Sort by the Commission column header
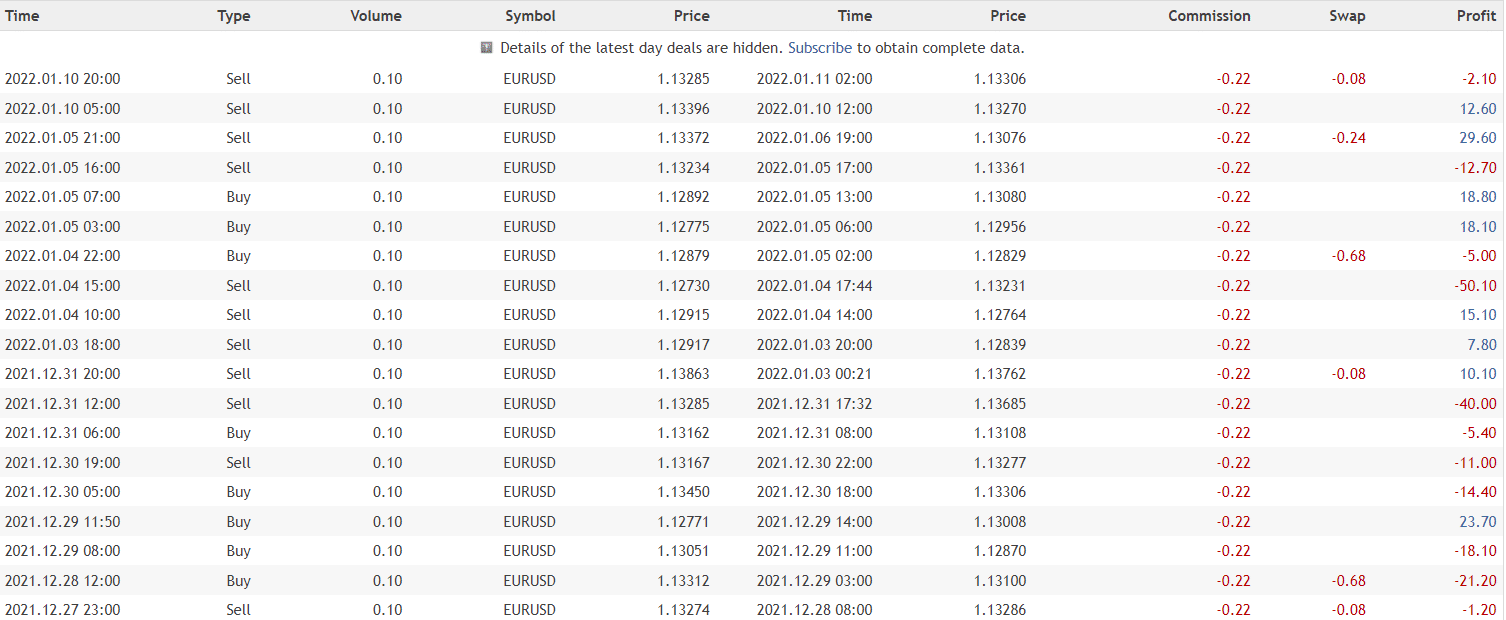This screenshot has height=620, width=1506. point(1209,16)
